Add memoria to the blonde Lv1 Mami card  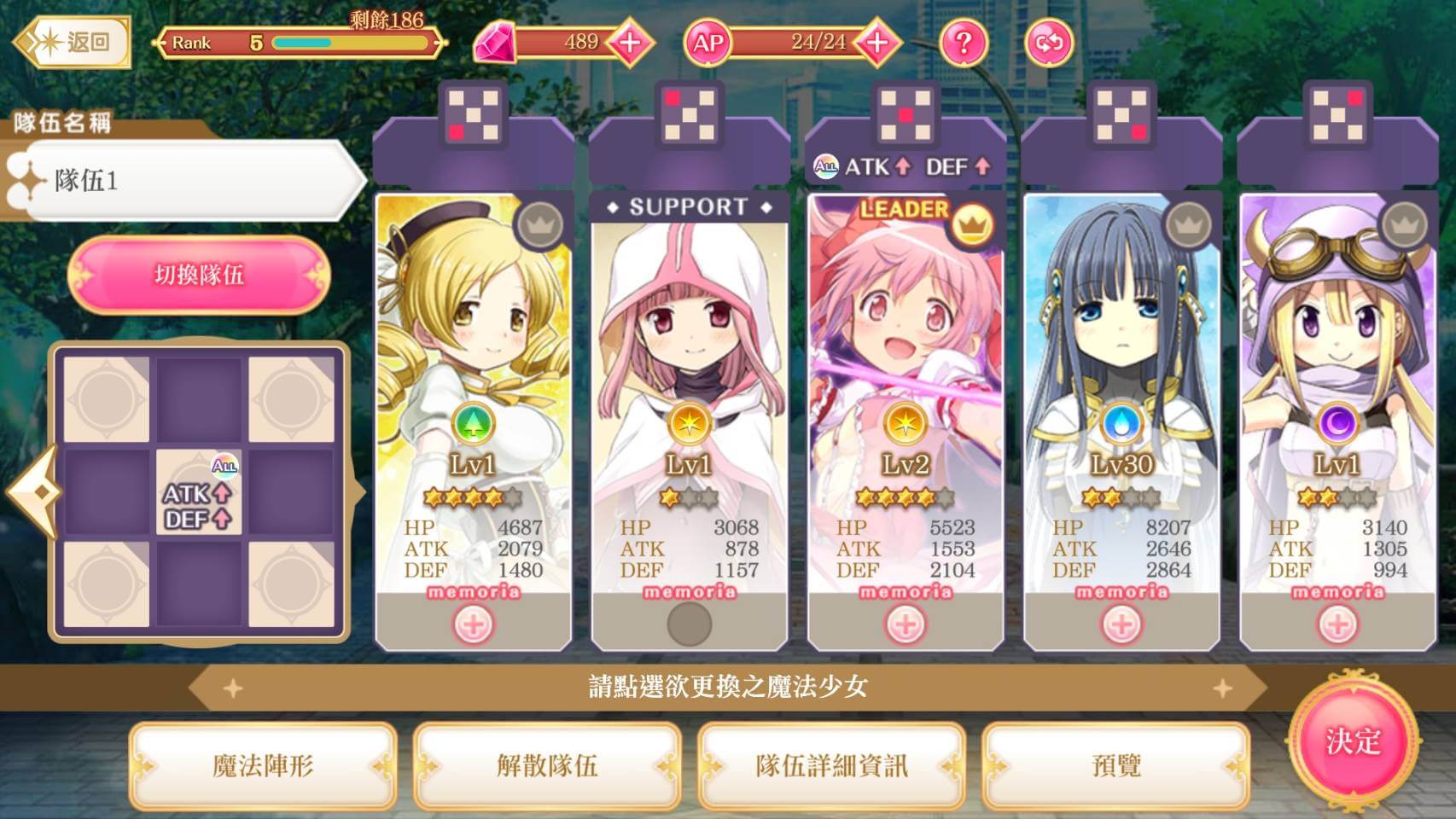(x=474, y=625)
